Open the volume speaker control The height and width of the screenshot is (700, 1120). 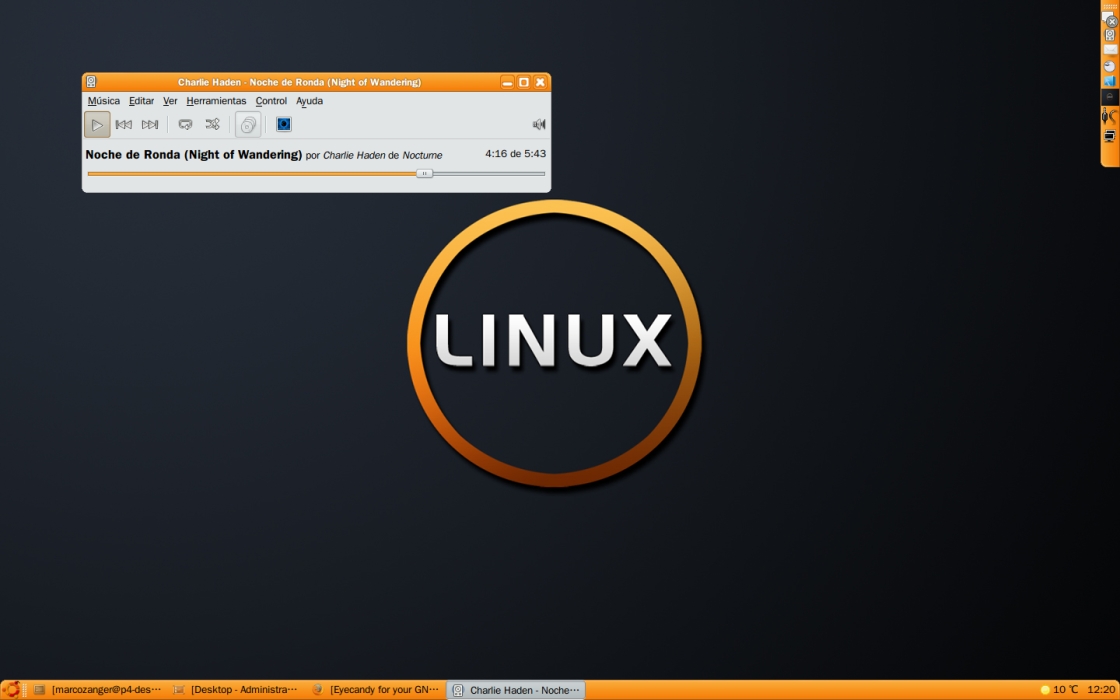[x=539, y=124]
